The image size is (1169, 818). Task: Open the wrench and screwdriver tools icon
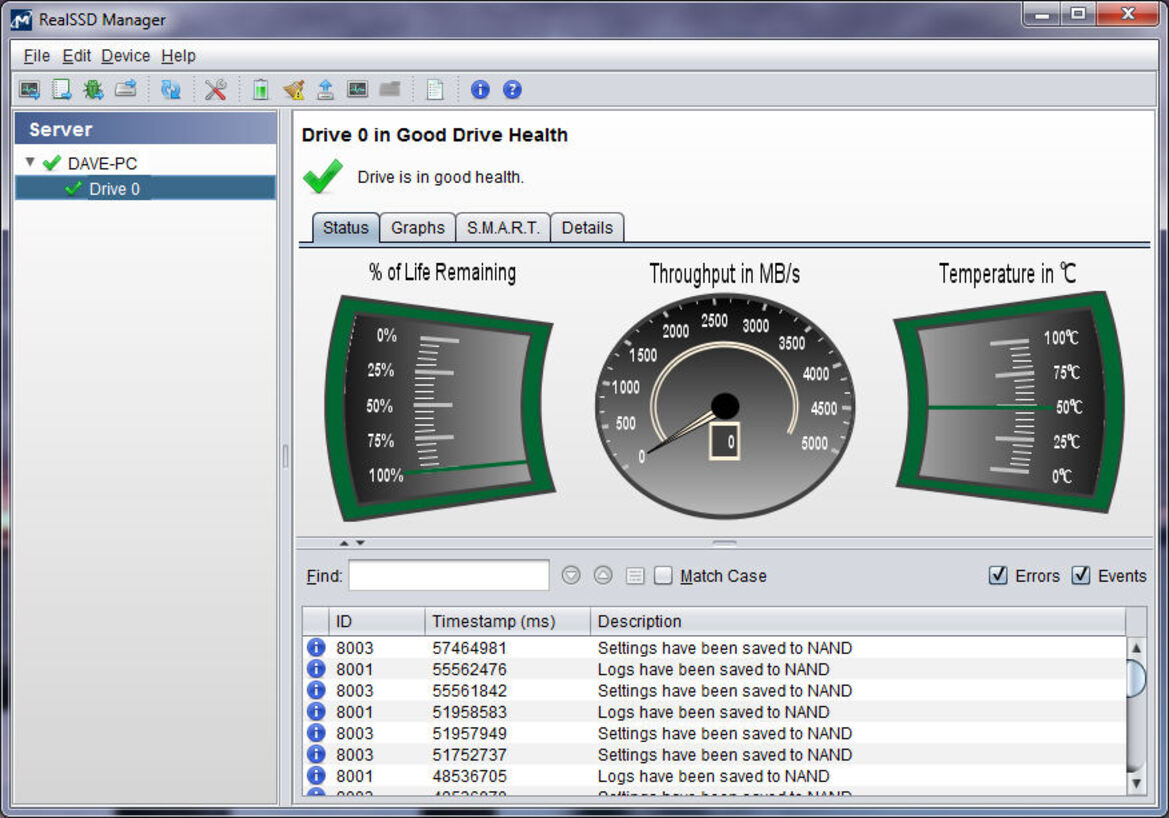click(x=215, y=90)
